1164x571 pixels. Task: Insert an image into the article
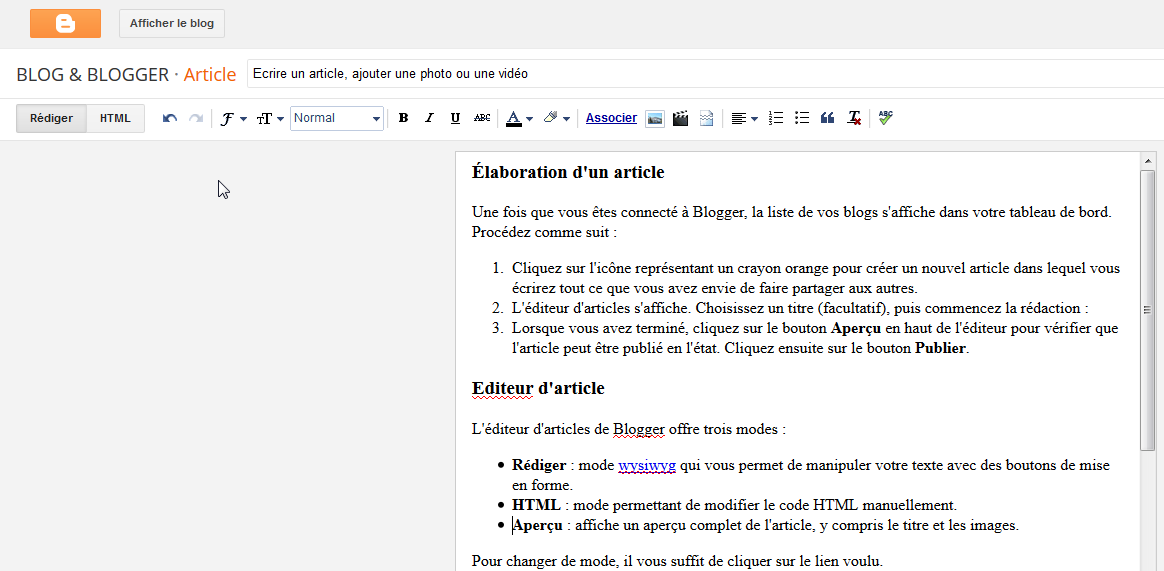[655, 118]
